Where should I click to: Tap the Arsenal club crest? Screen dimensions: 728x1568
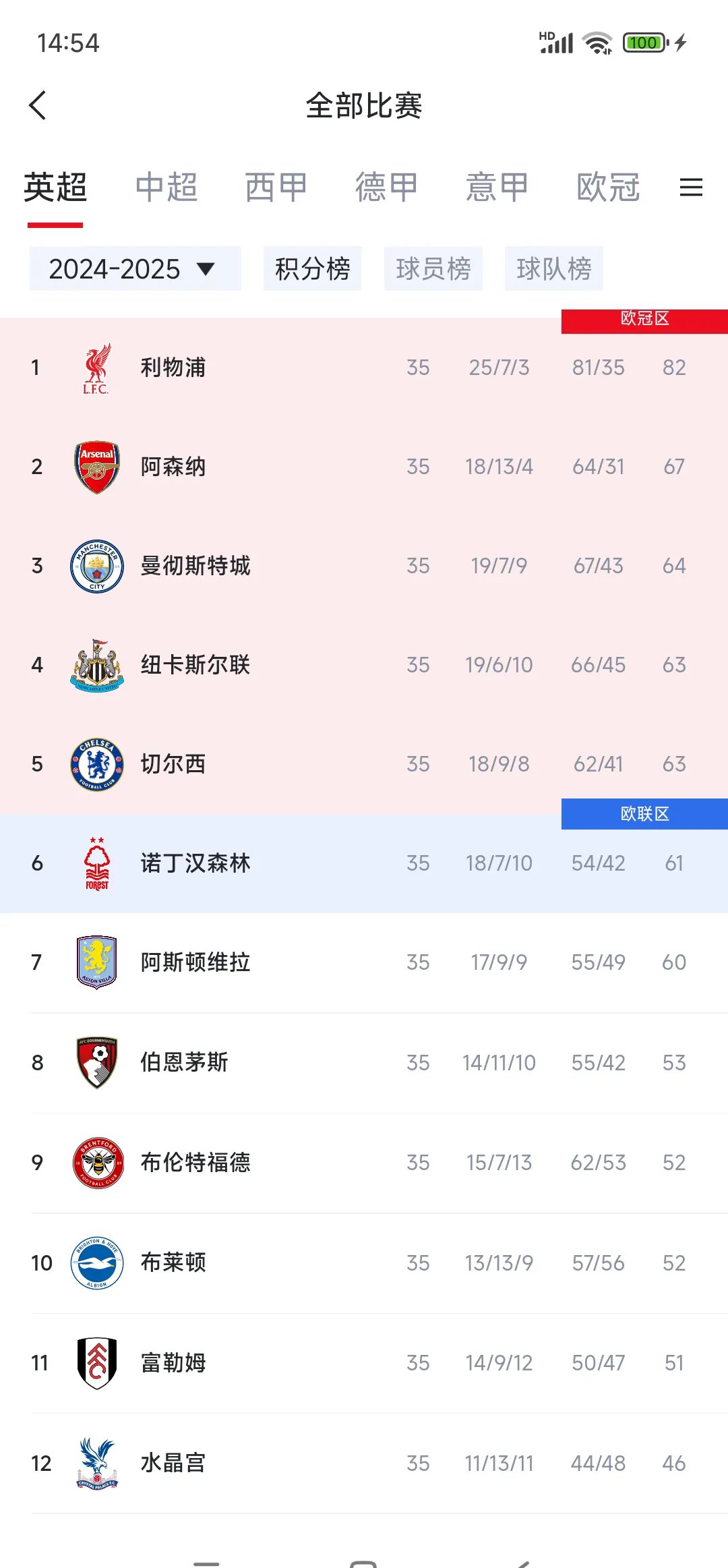click(x=96, y=466)
